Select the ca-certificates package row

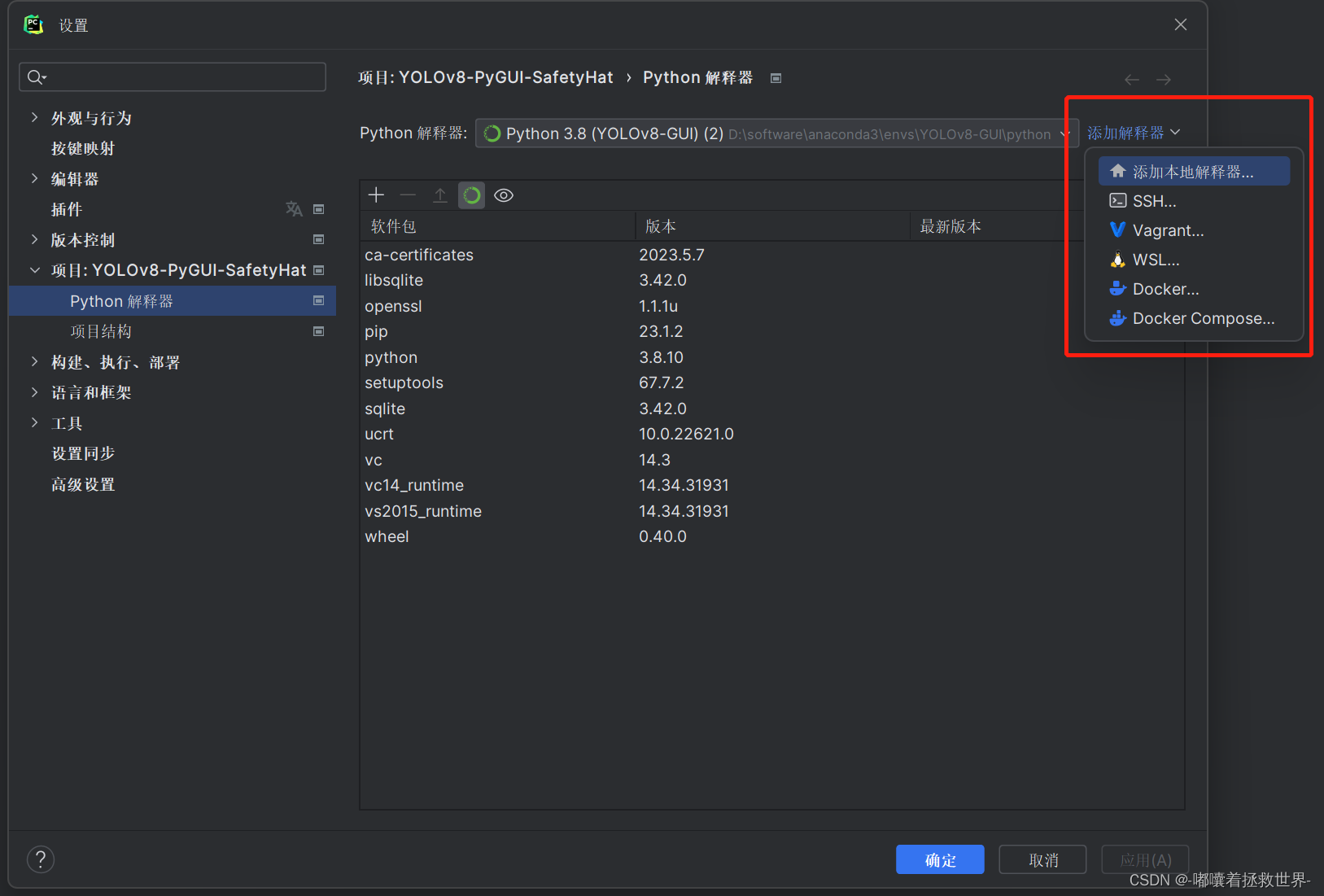tap(771, 255)
